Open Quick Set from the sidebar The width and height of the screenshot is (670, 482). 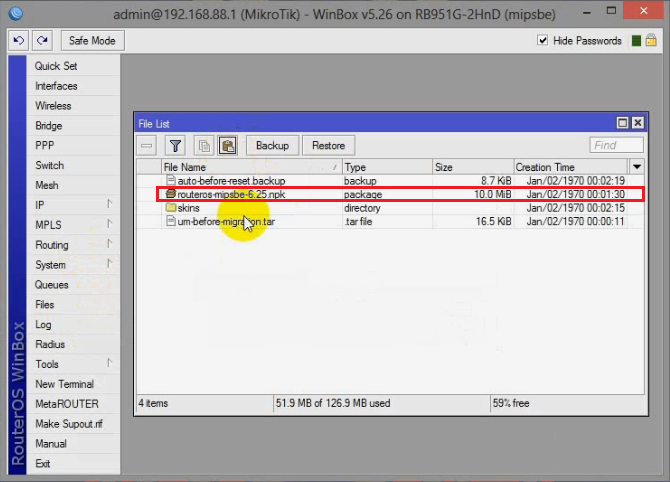73,66
